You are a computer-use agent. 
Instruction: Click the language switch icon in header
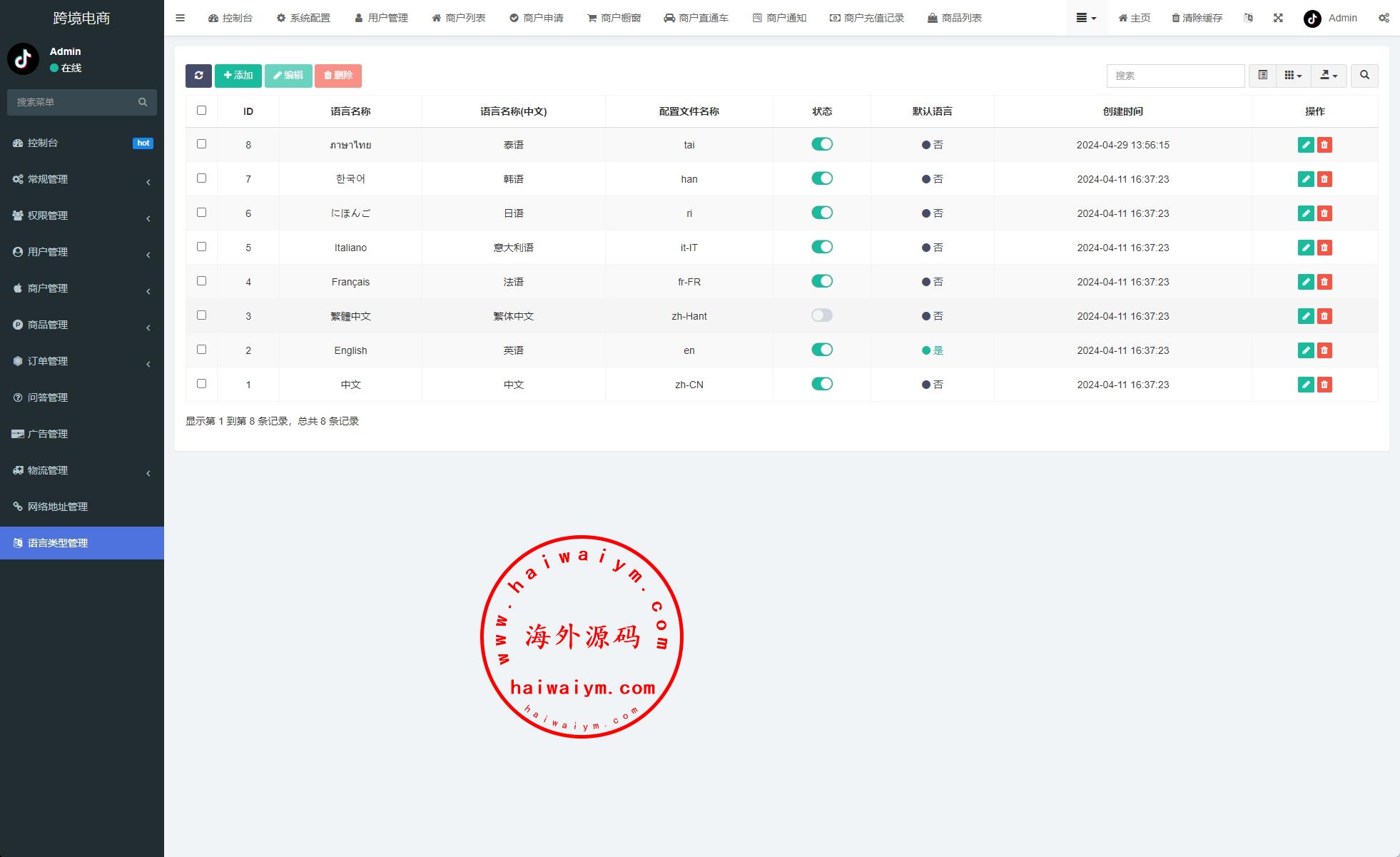coord(1248,18)
